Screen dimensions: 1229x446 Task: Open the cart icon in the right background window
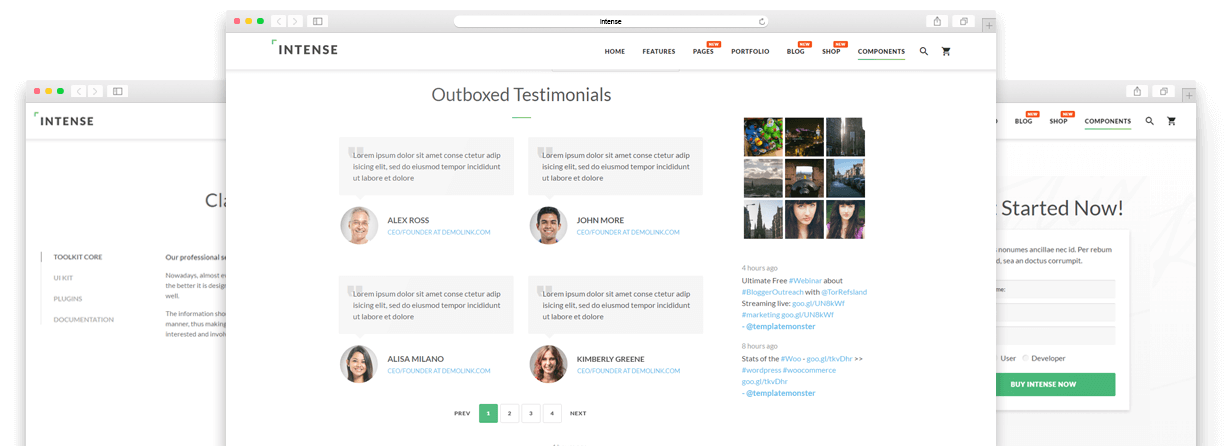1171,121
